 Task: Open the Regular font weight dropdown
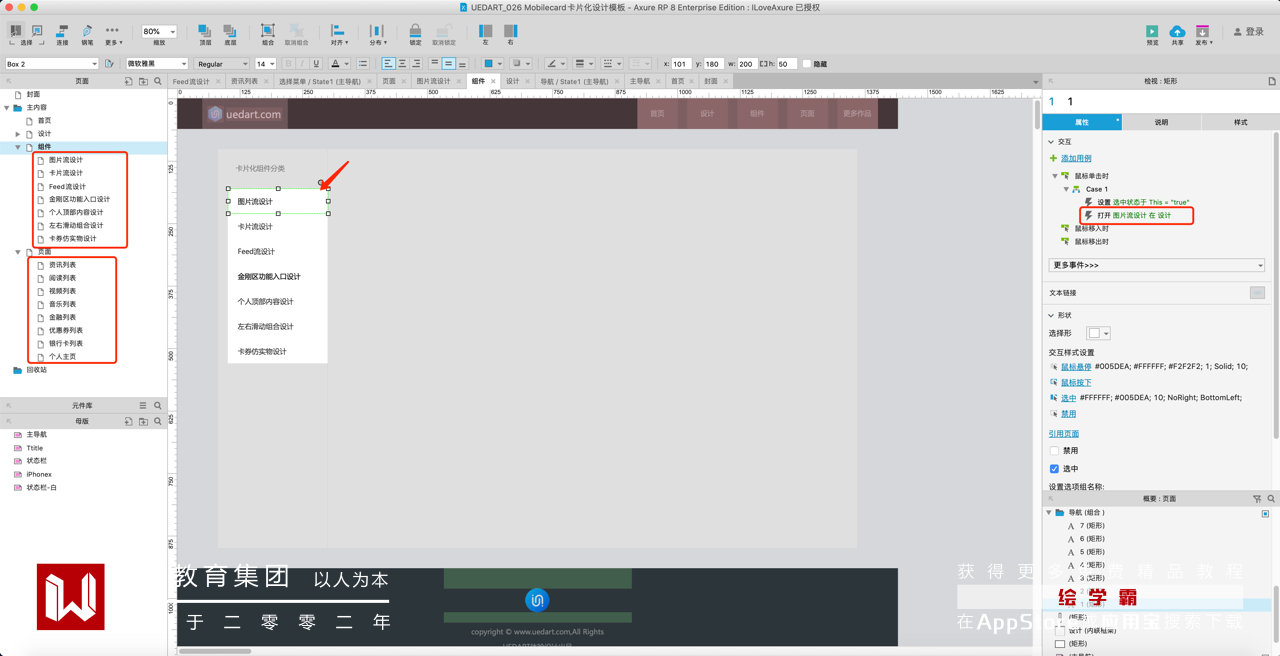222,64
